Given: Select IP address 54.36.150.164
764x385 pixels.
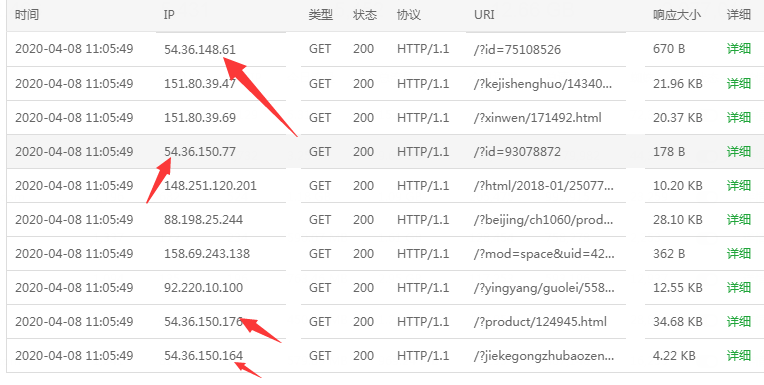Looking at the screenshot, I should tap(203, 356).
